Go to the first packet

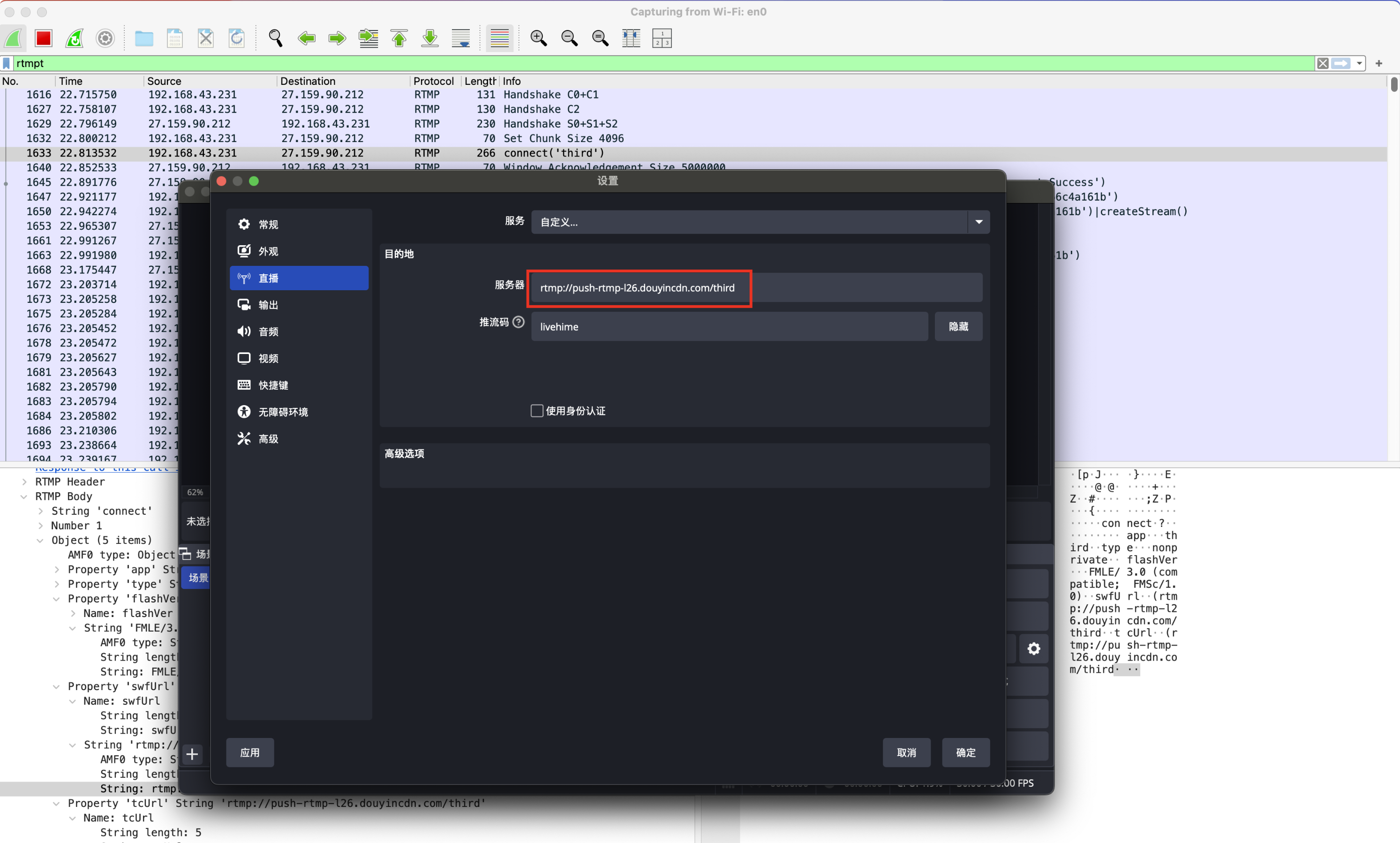point(399,38)
